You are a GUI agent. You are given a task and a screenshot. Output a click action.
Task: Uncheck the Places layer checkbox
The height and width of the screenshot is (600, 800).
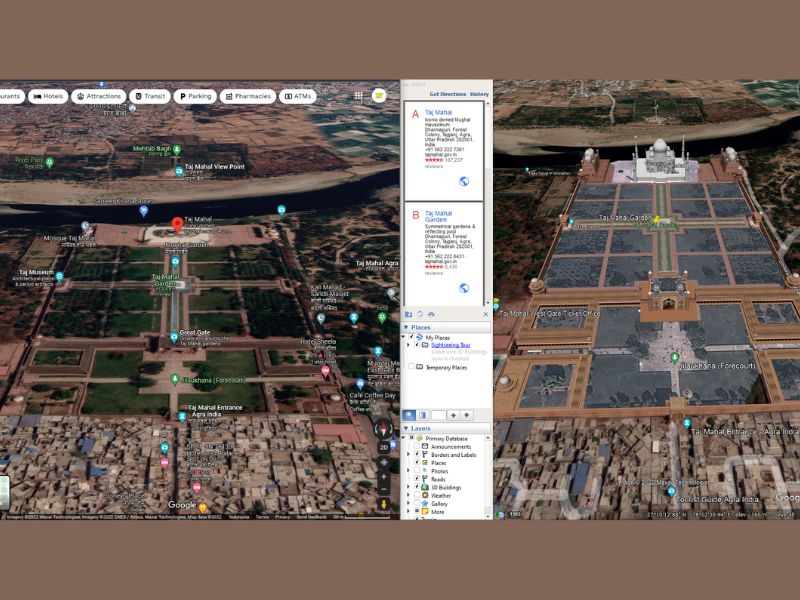point(417,463)
